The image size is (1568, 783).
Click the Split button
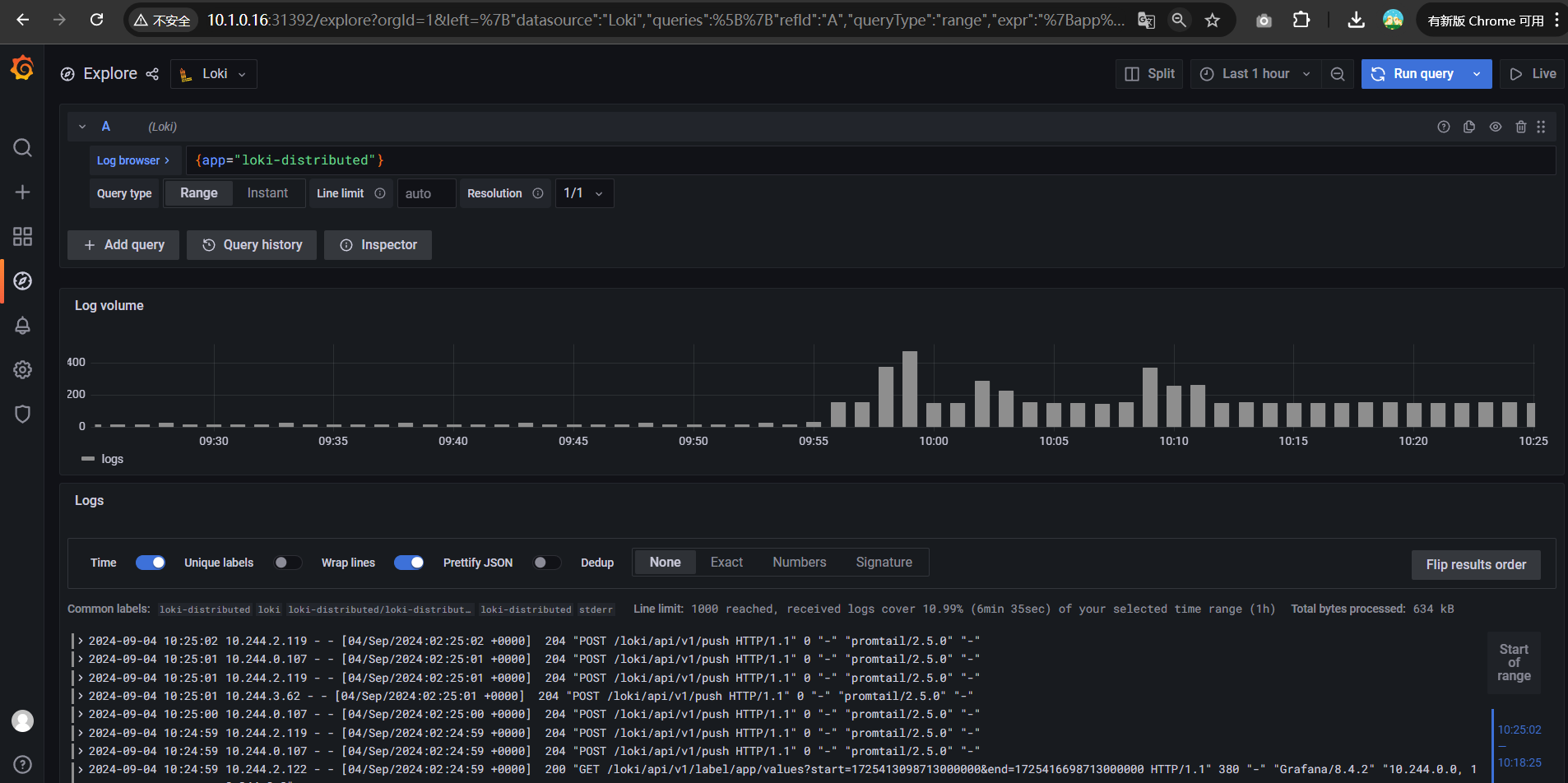click(x=1149, y=74)
